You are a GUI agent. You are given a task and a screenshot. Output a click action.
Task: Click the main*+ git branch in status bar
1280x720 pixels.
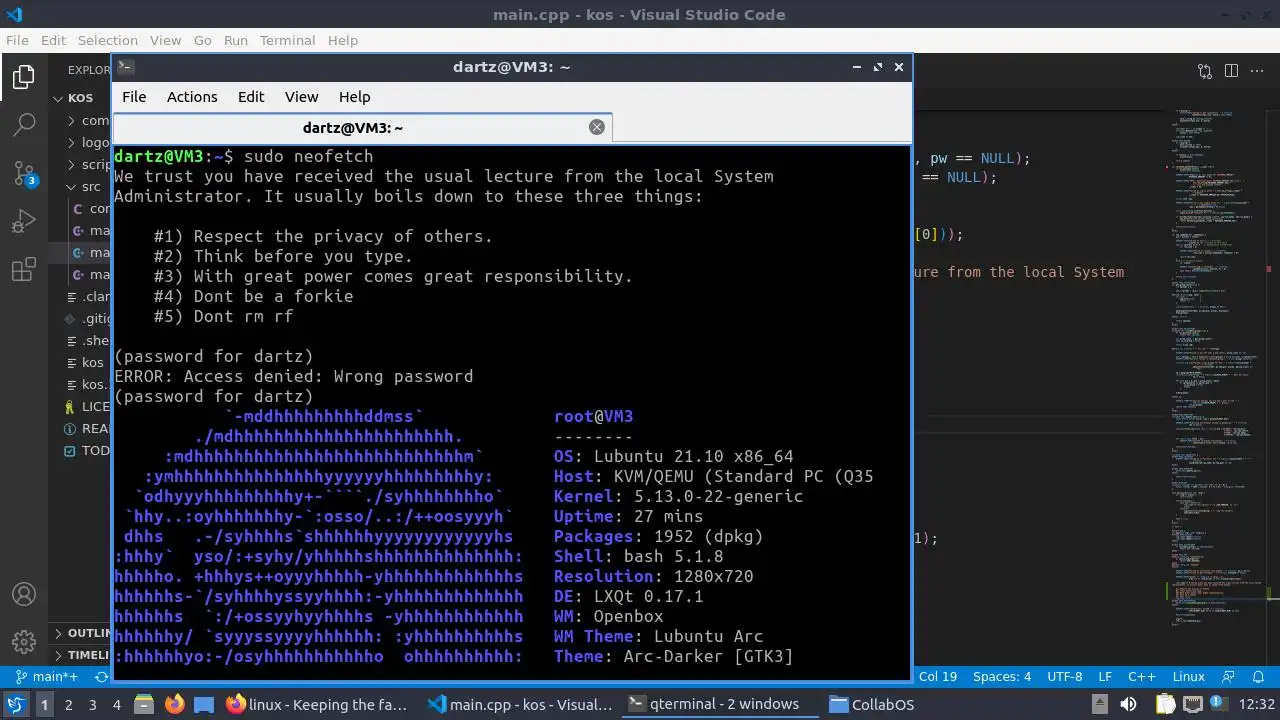pyautogui.click(x=47, y=677)
